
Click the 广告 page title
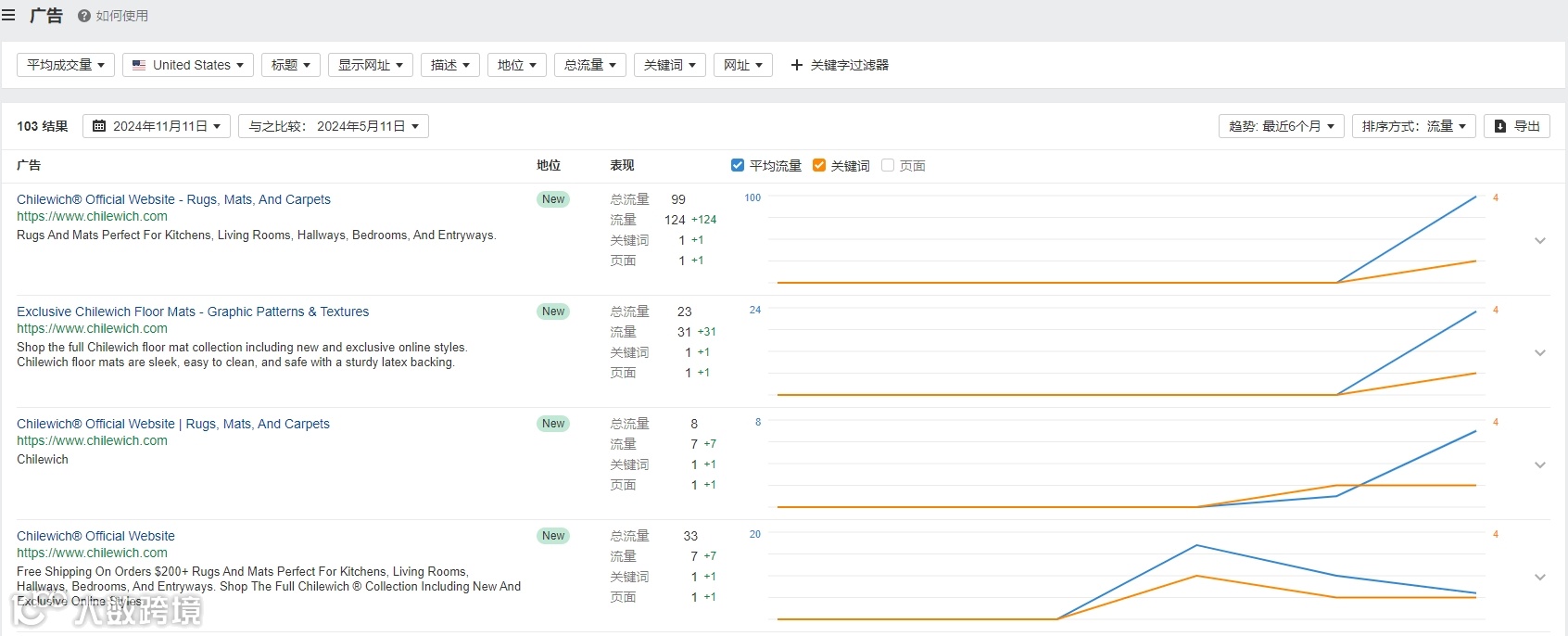(x=45, y=16)
